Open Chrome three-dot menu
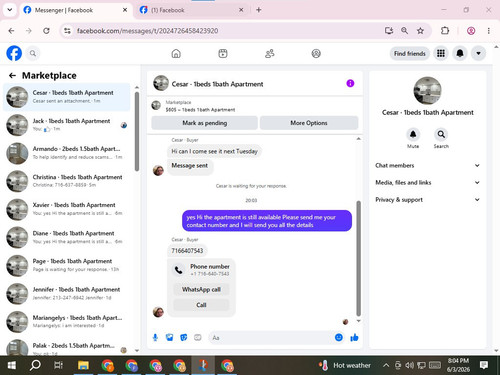The width and height of the screenshot is (500, 375). [x=489, y=31]
